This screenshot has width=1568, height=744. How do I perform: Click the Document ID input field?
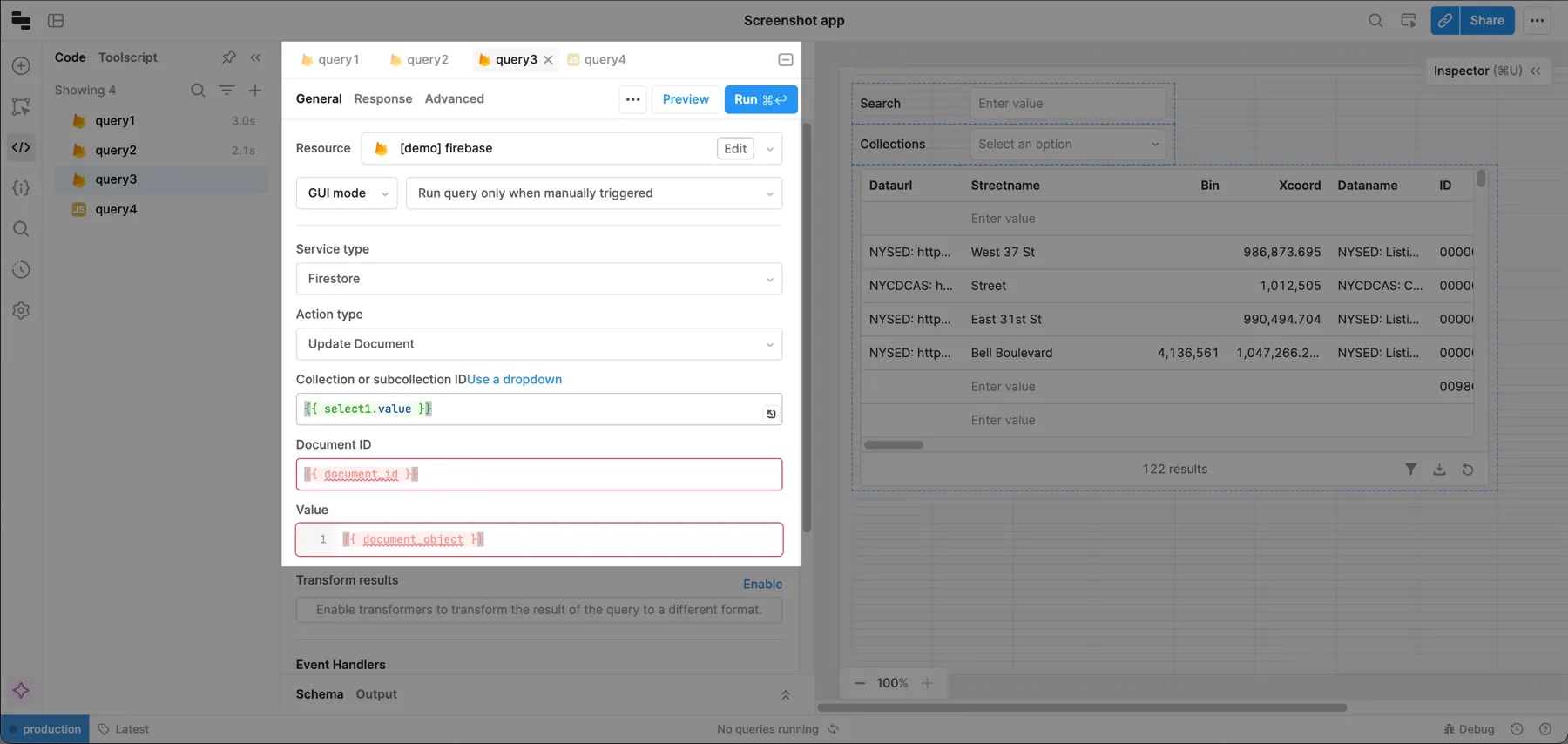point(539,475)
